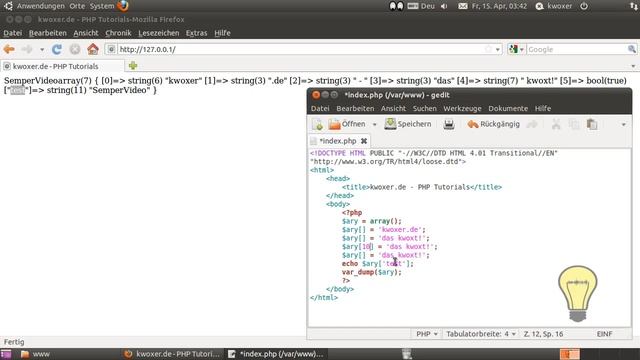Open kwoxer user menu

[x=554, y=6]
